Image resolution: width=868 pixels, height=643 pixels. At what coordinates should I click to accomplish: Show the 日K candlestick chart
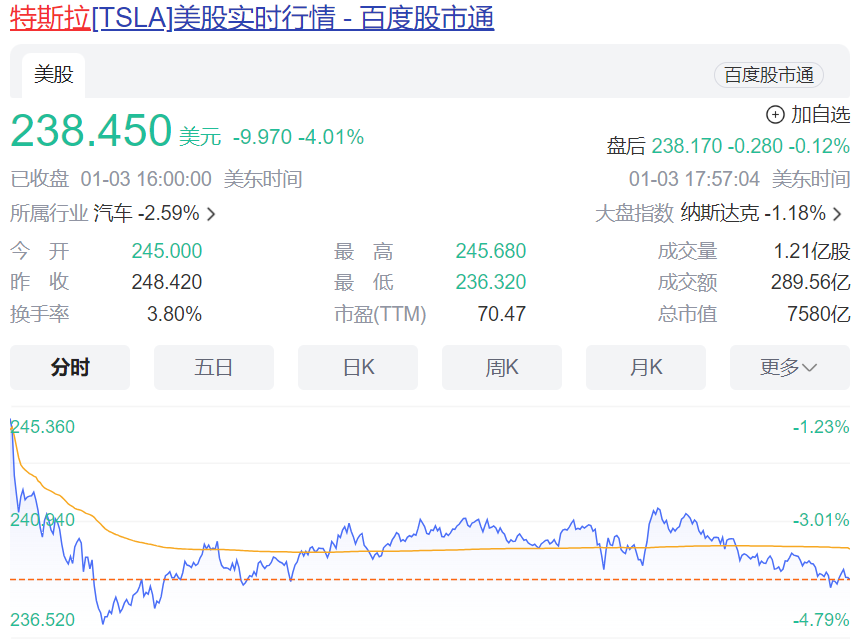point(358,367)
